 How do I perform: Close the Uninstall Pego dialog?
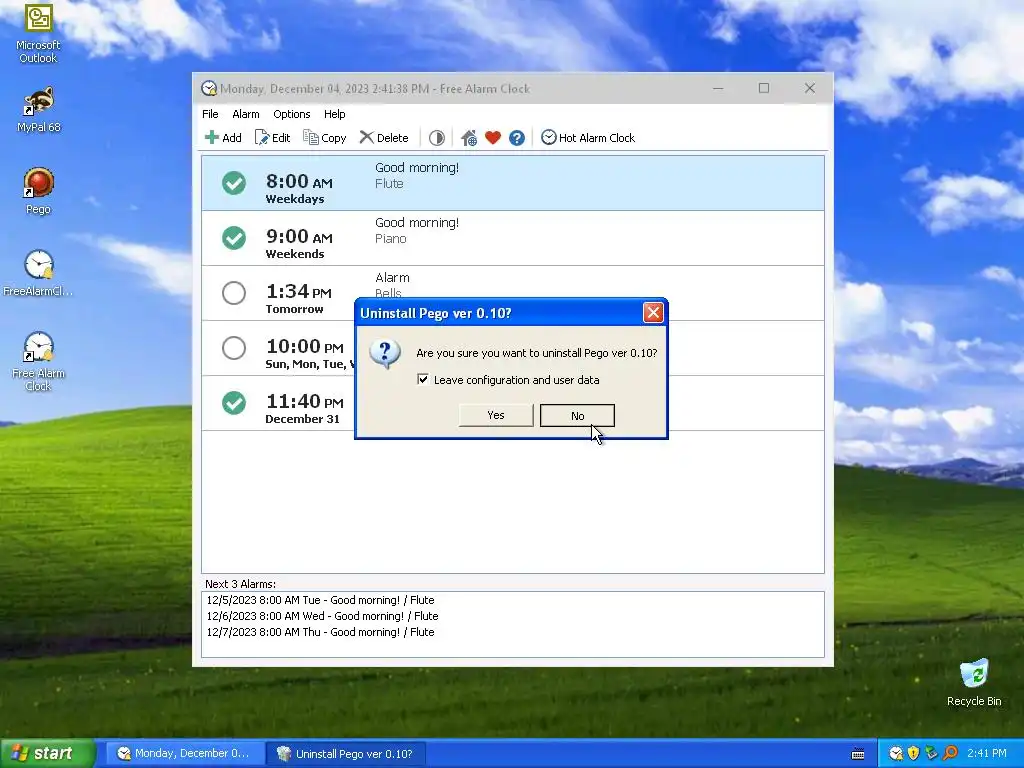tap(653, 313)
